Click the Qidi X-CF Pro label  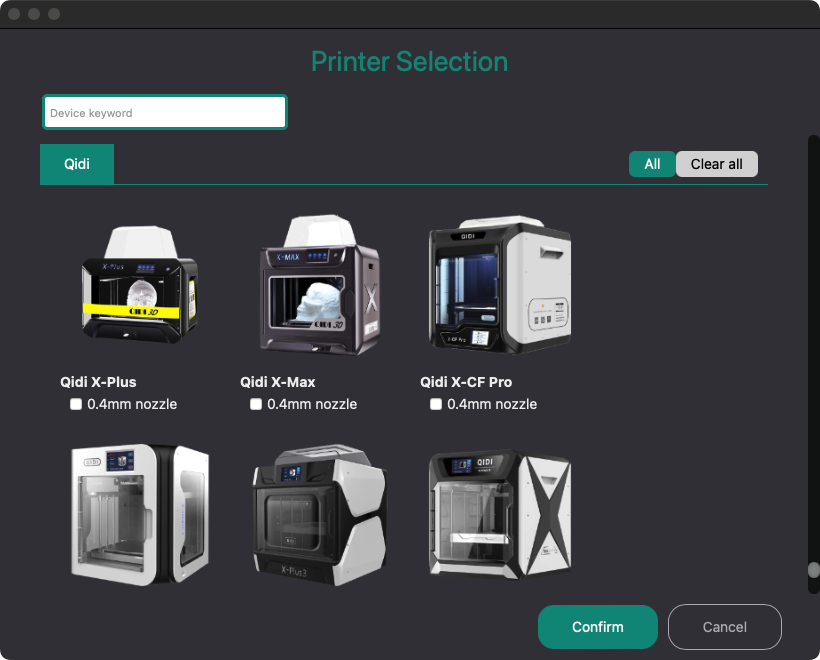coord(466,382)
